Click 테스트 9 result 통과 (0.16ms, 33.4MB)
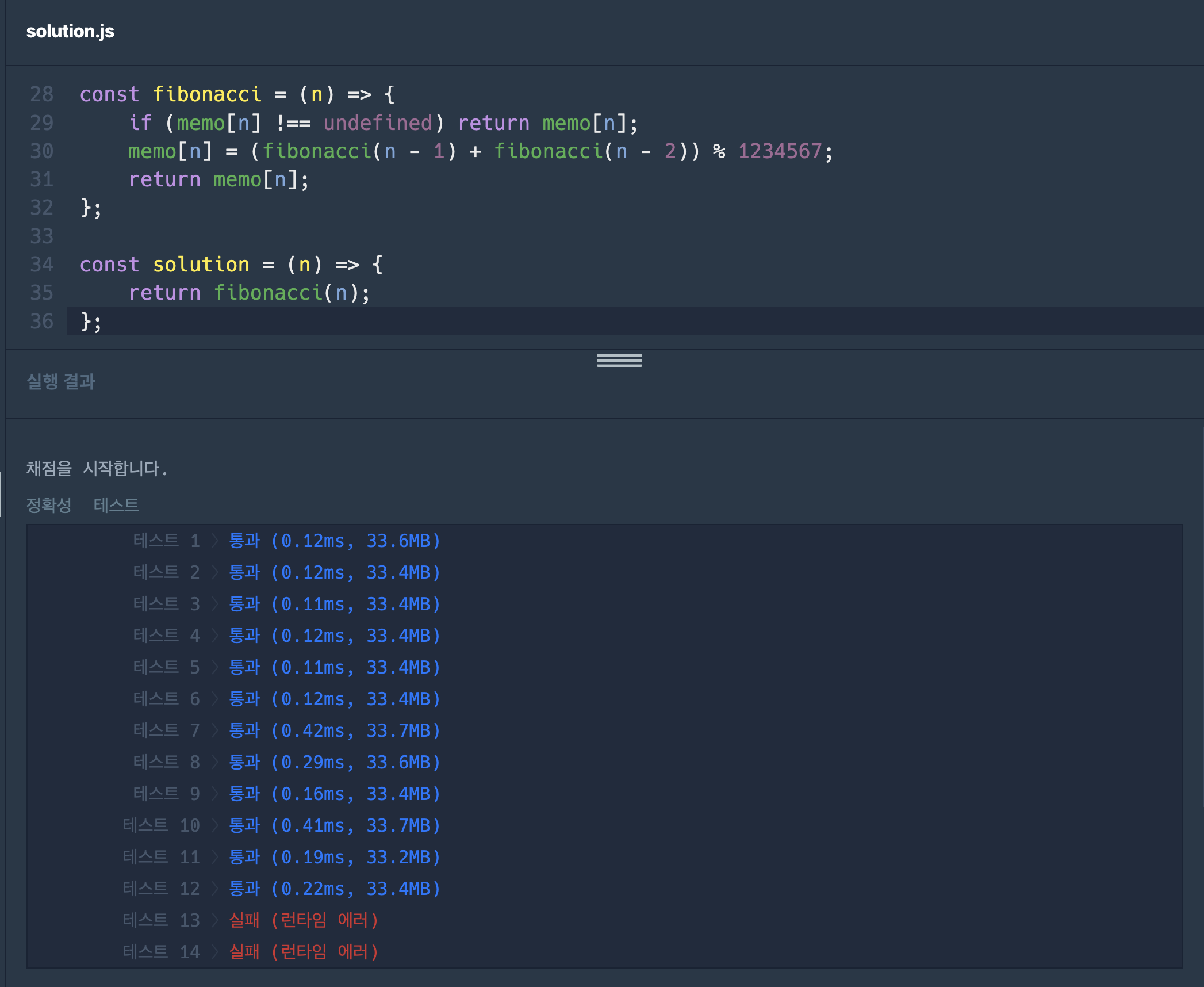The height and width of the screenshot is (987, 1204). pos(335,794)
